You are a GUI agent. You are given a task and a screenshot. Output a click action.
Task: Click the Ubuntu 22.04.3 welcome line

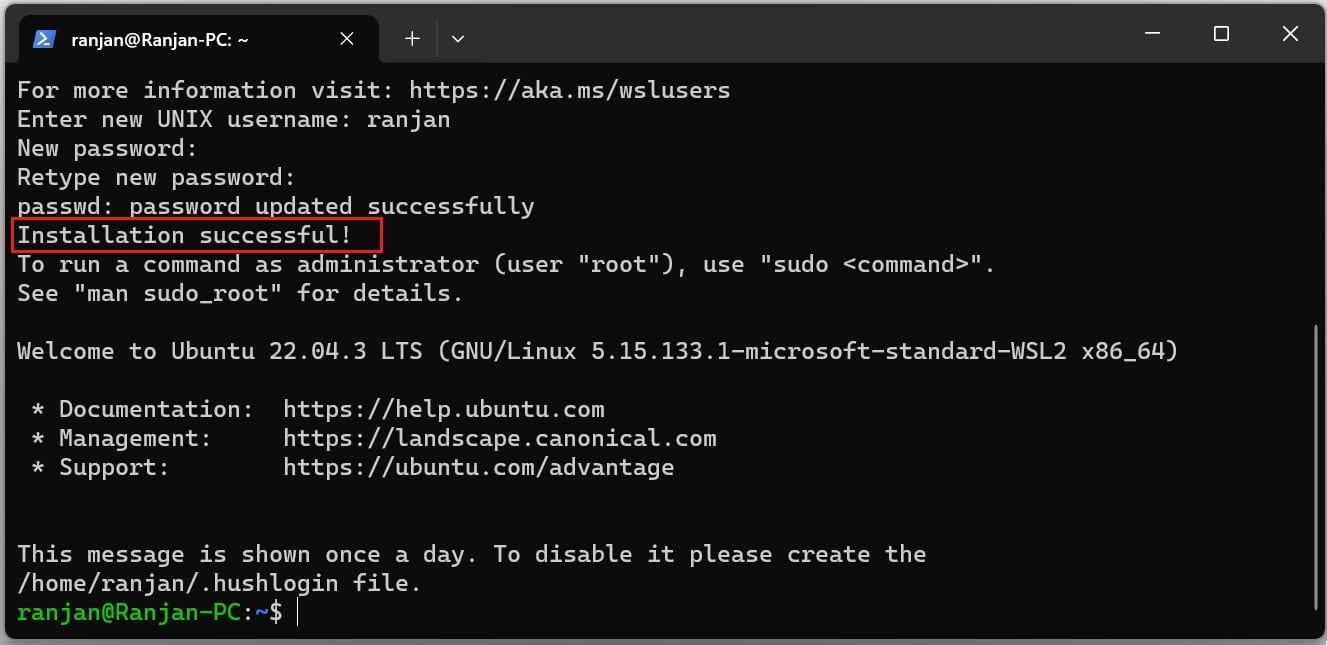point(596,351)
